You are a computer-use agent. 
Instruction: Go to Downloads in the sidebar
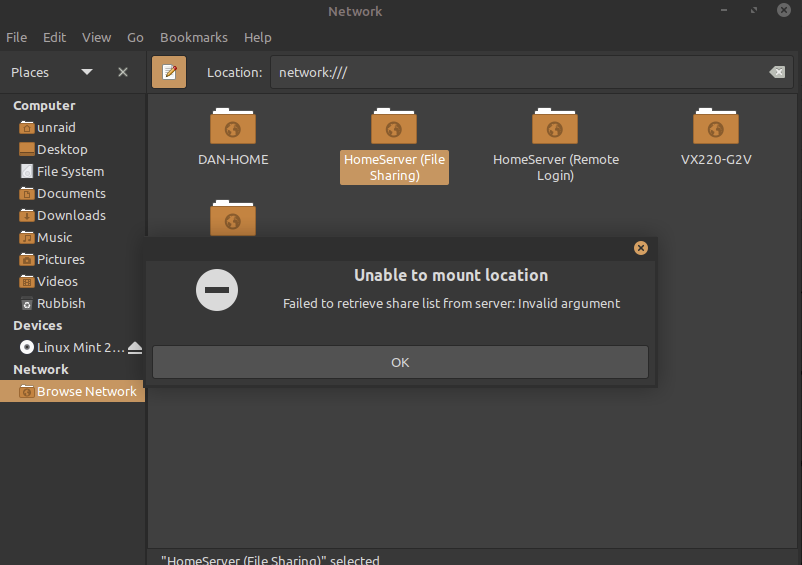[x=73, y=215]
